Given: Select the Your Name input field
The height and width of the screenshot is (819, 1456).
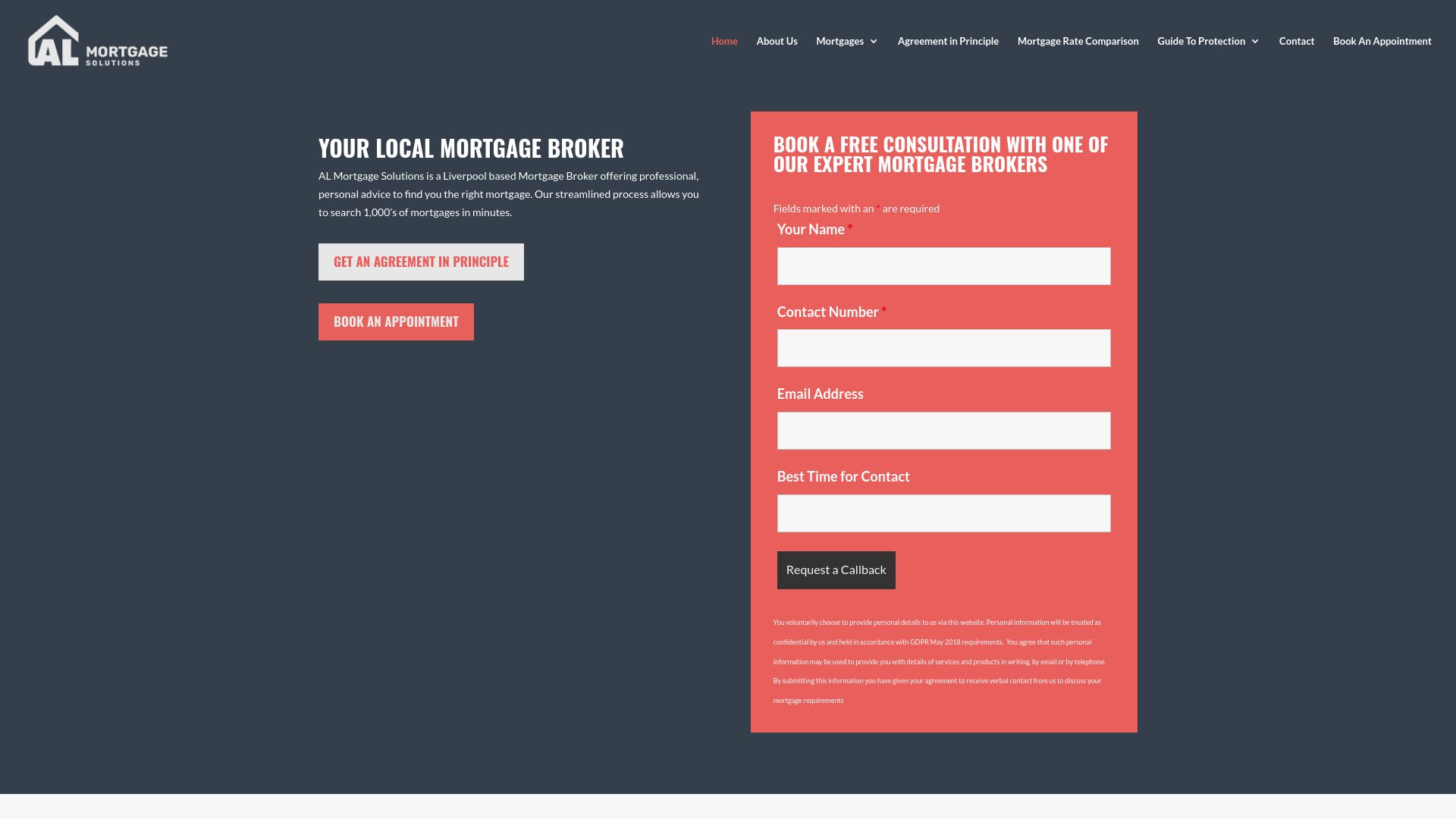Looking at the screenshot, I should tap(944, 266).
